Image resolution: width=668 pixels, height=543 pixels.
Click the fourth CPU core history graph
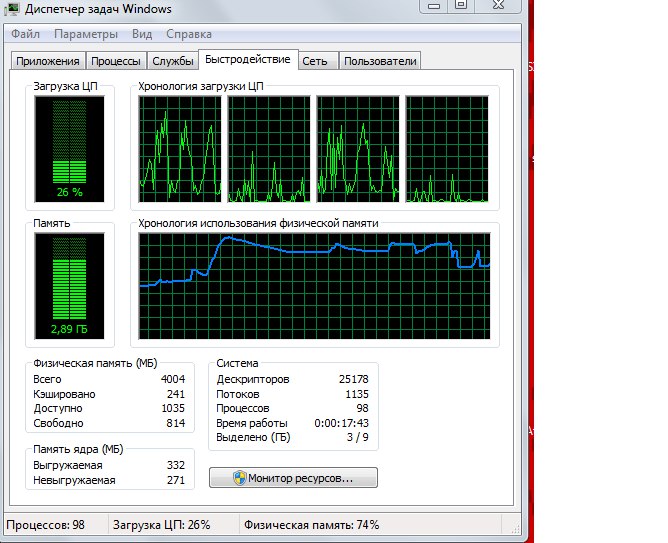(x=447, y=149)
